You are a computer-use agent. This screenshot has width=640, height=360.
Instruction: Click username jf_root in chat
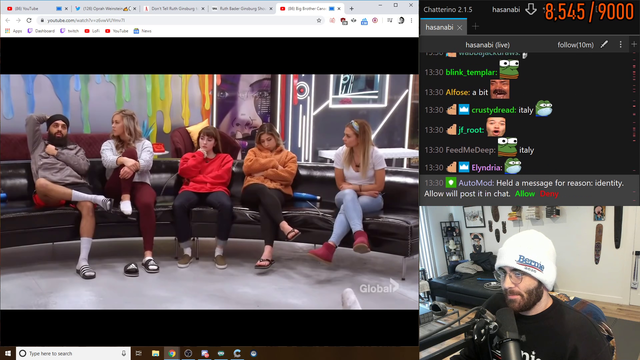click(471, 130)
